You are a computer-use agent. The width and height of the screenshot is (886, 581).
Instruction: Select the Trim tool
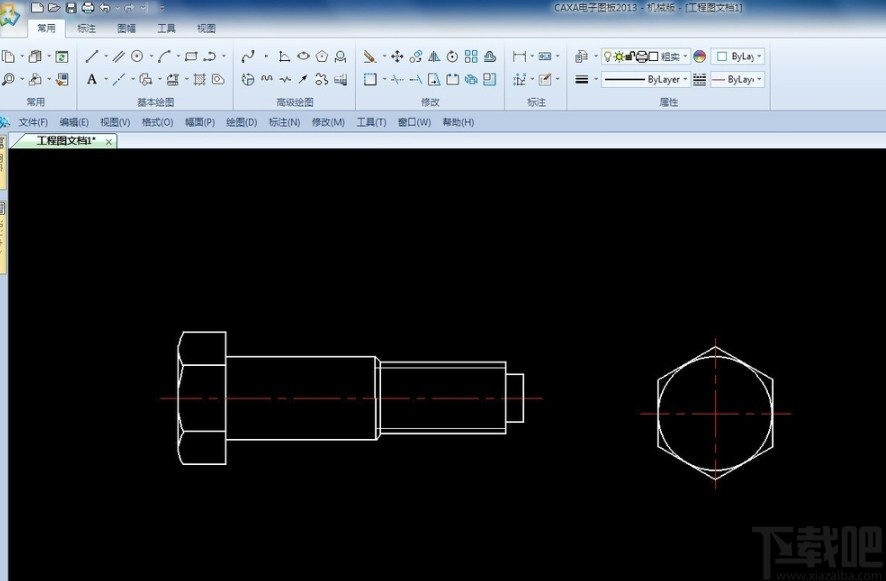pyautogui.click(x=397, y=79)
